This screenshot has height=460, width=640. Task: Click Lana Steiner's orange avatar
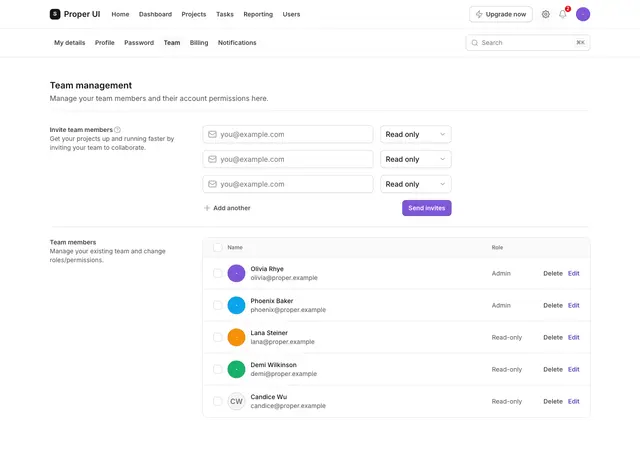click(x=236, y=337)
